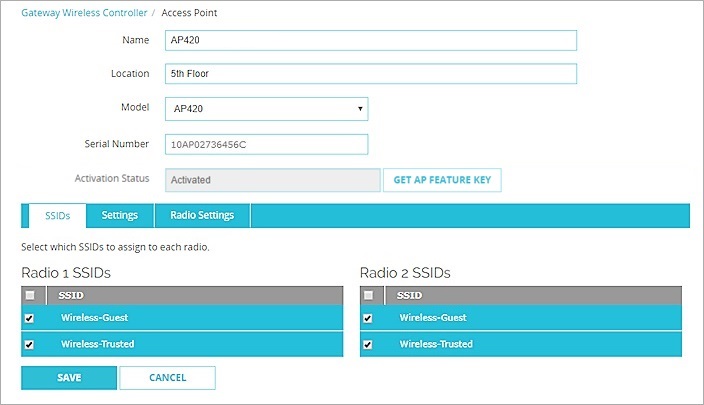
Task: Open the Radio Settings tab
Action: [202, 215]
